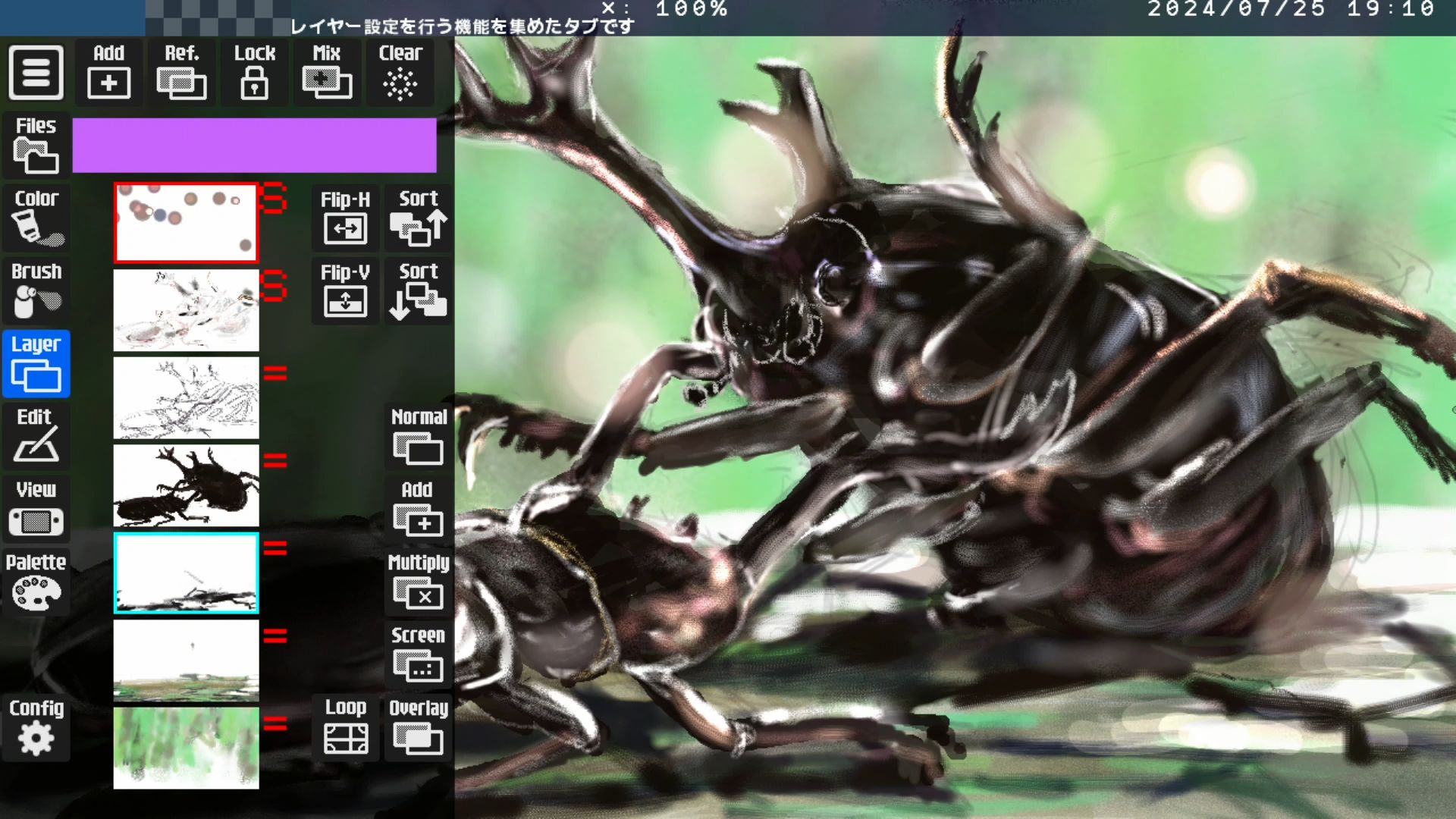The width and height of the screenshot is (1456, 819).
Task: Clear the current layer
Action: pos(400,73)
